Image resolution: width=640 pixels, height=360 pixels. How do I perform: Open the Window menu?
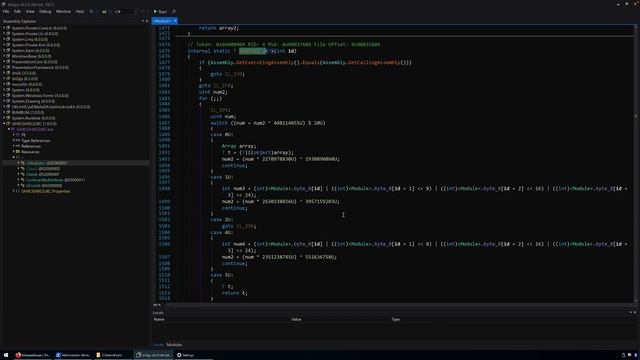click(x=63, y=11)
